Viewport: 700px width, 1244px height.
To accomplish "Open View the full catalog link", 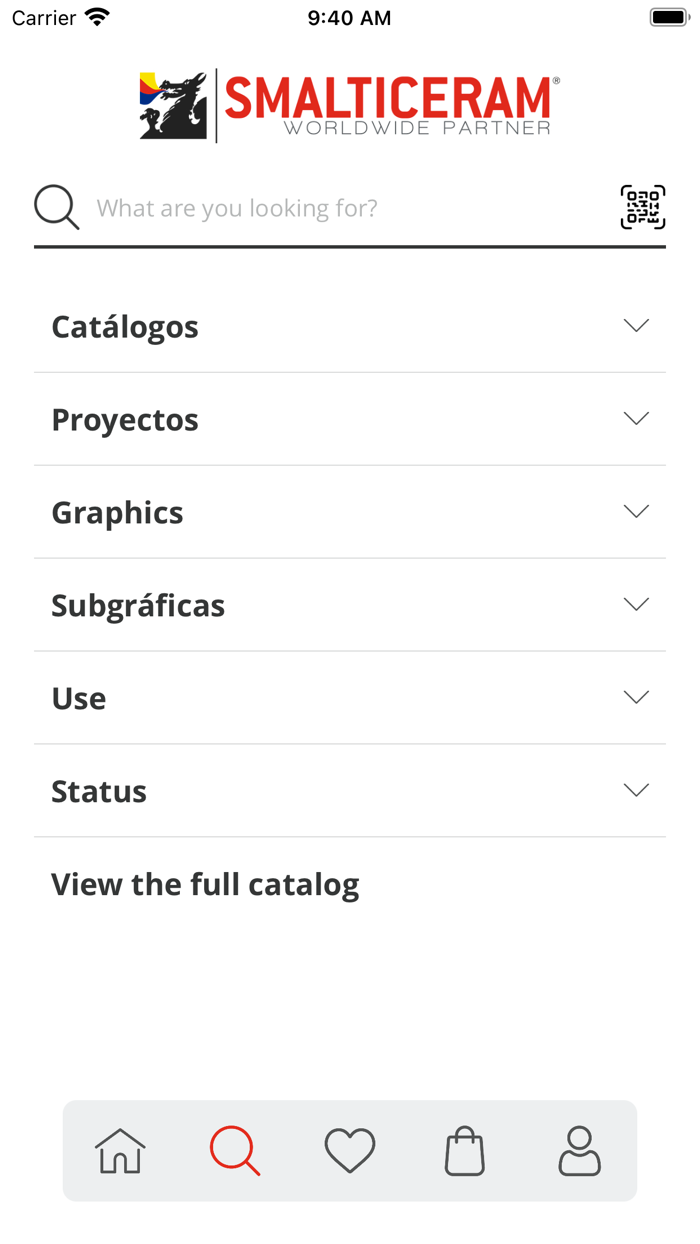I will tap(205, 885).
